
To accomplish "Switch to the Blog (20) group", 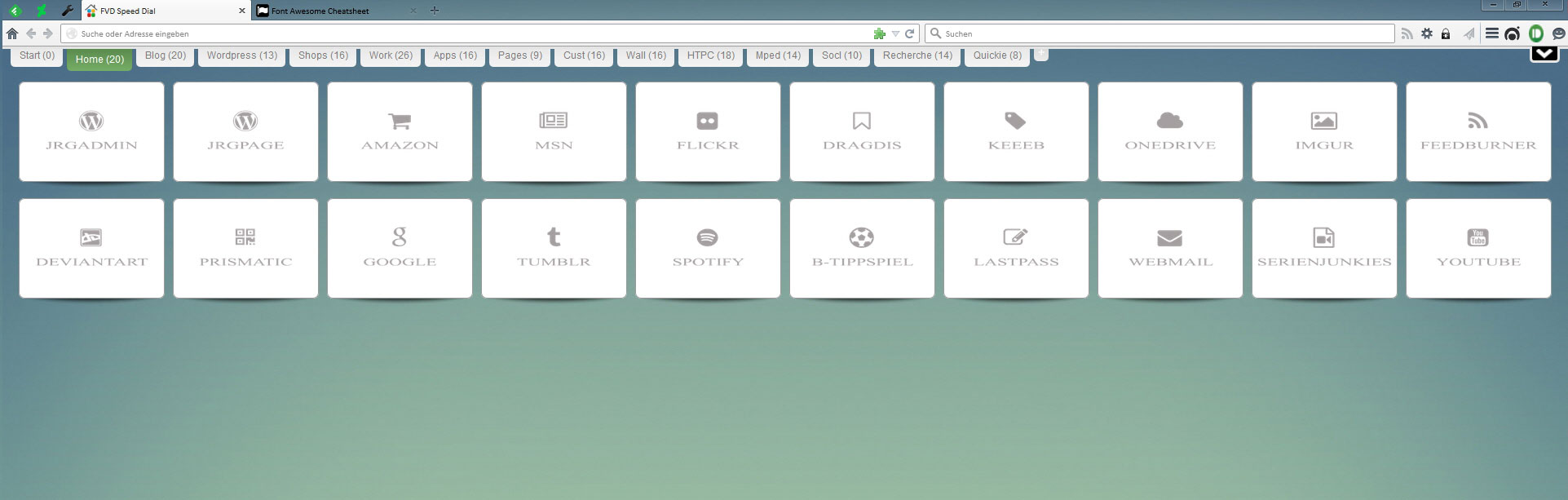I will tap(166, 55).
